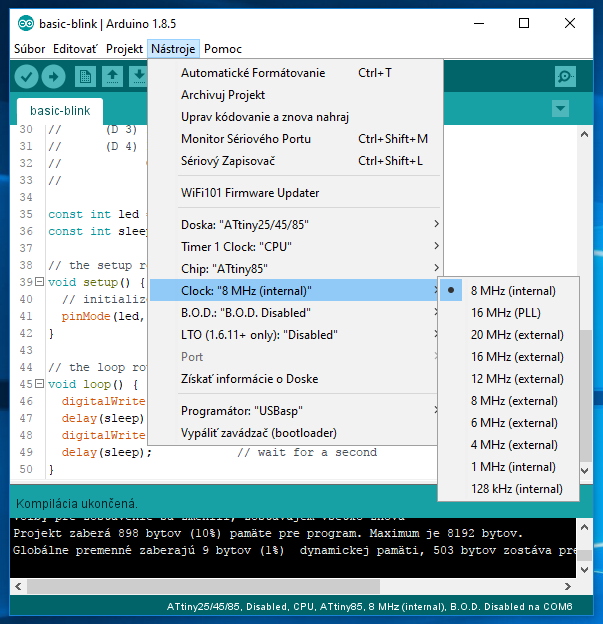
Task: Open Sériový Zapisovač
Action: (295, 161)
